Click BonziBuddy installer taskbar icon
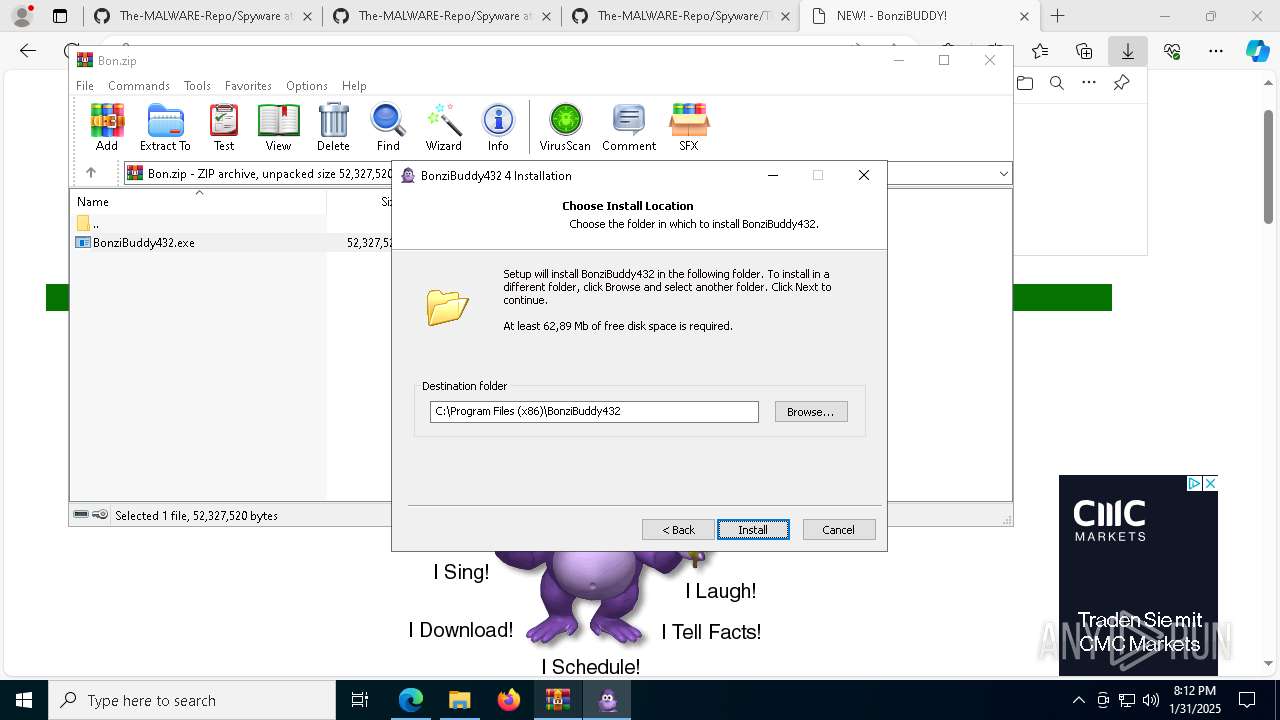 click(607, 700)
